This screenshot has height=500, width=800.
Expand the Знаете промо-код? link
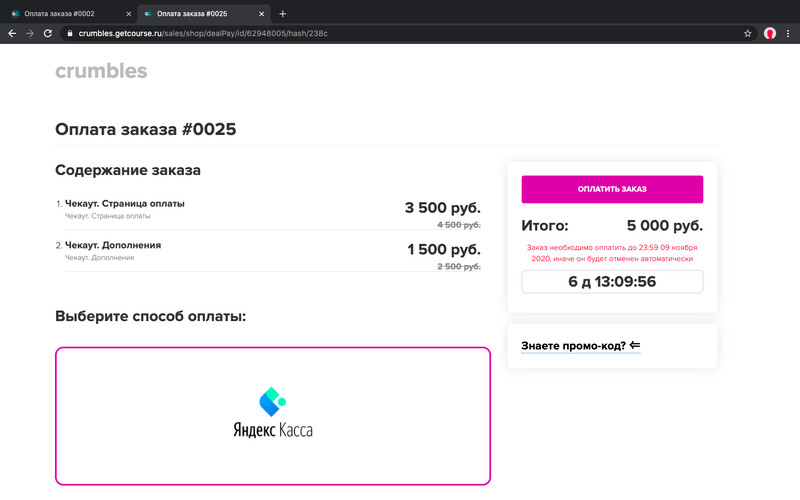[580, 346]
